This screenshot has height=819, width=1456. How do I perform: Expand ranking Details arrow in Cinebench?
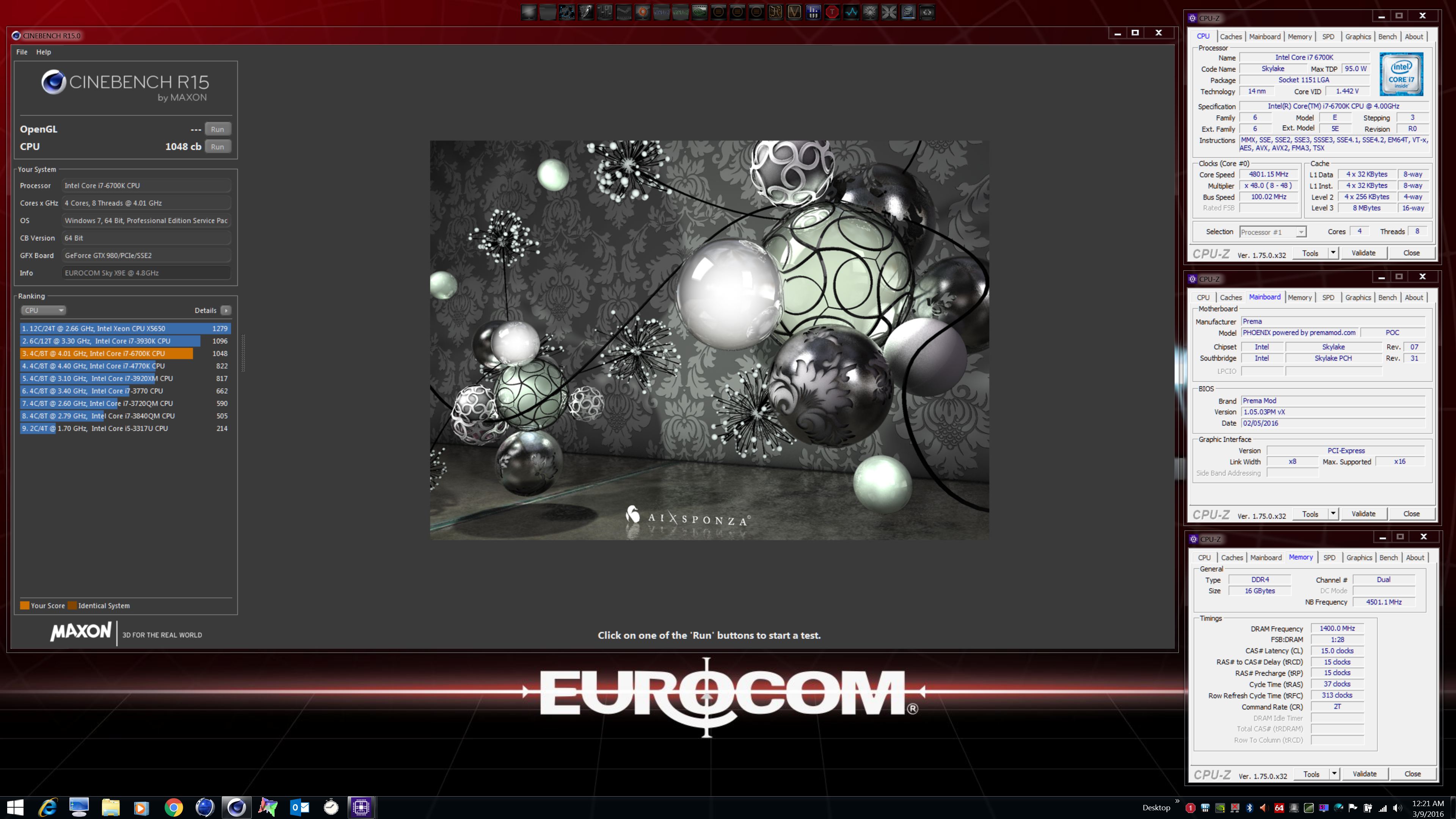(x=226, y=310)
